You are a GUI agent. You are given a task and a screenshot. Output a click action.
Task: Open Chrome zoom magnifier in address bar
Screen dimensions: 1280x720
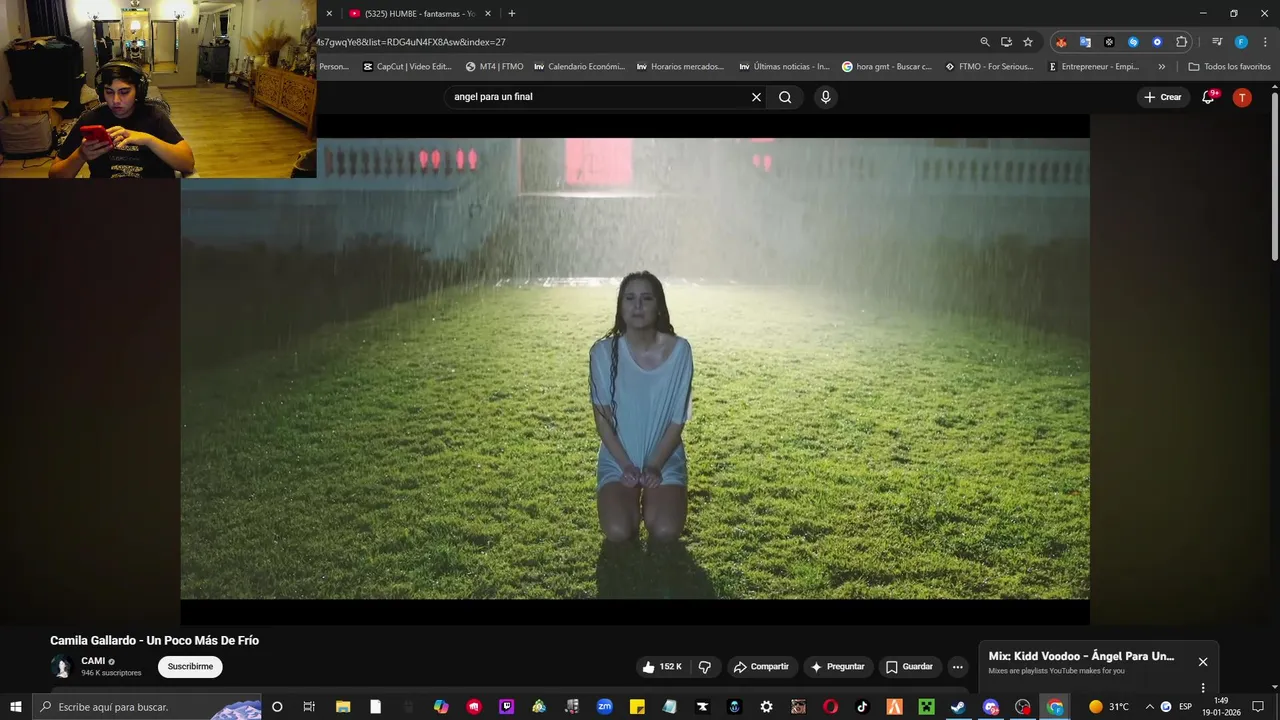point(985,42)
